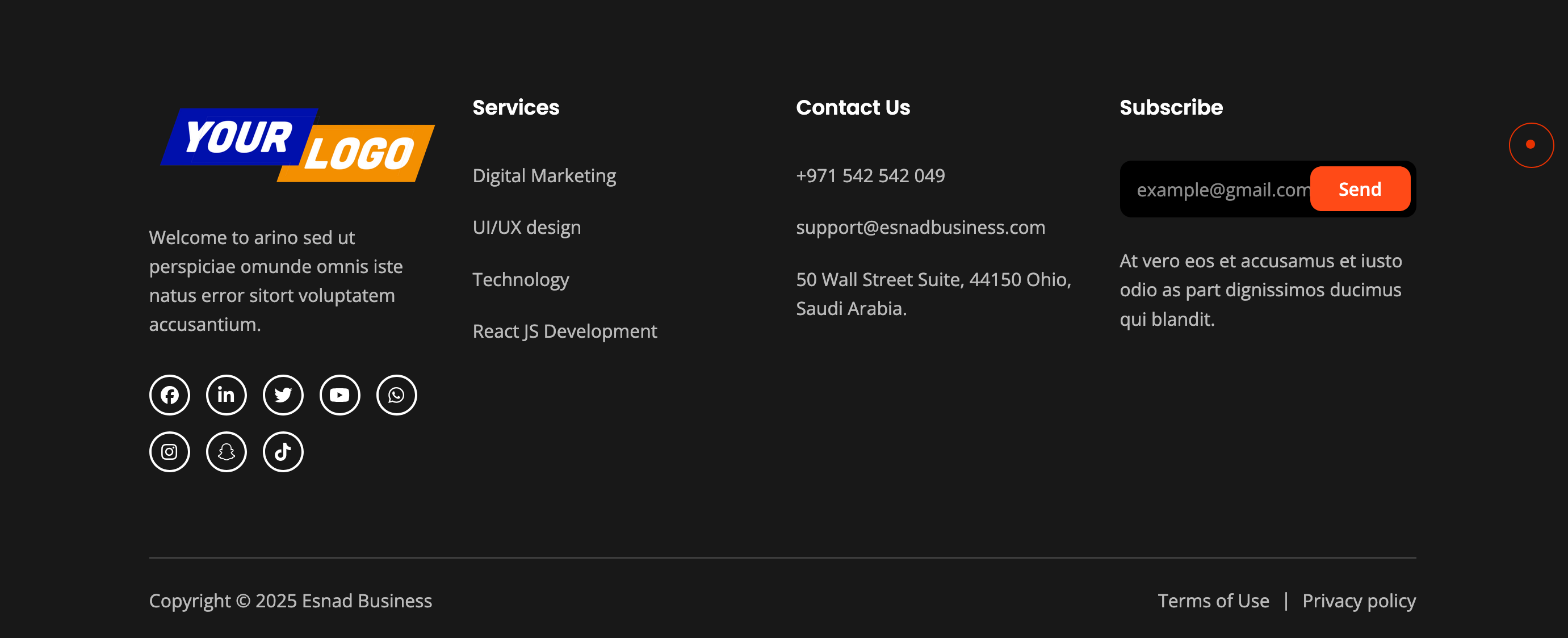Click the WhatsApp contact icon
The height and width of the screenshot is (638, 1568).
click(396, 395)
